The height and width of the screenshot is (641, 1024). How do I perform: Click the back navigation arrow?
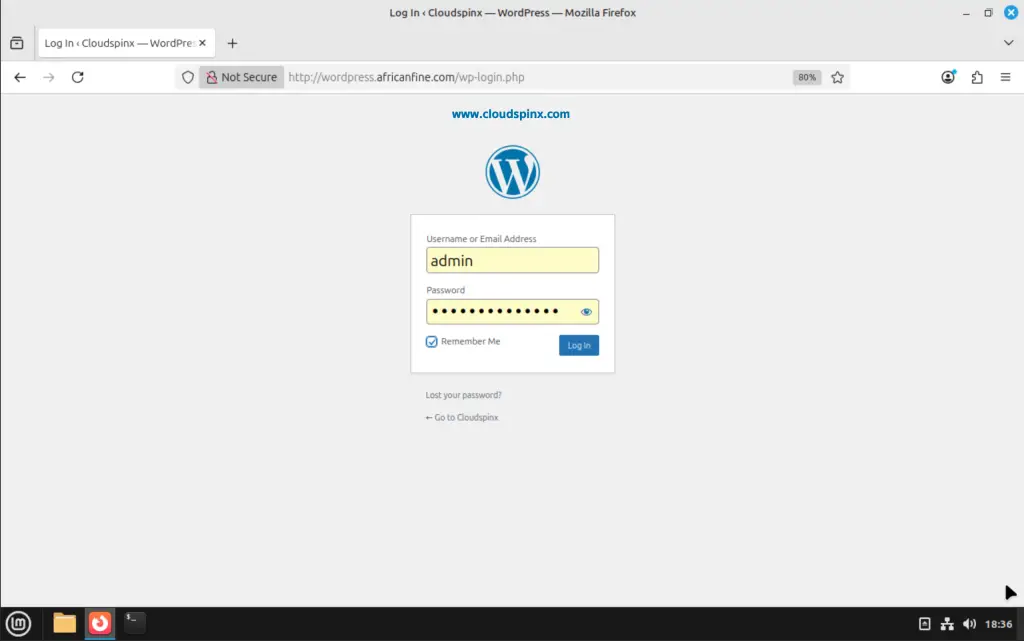point(20,77)
